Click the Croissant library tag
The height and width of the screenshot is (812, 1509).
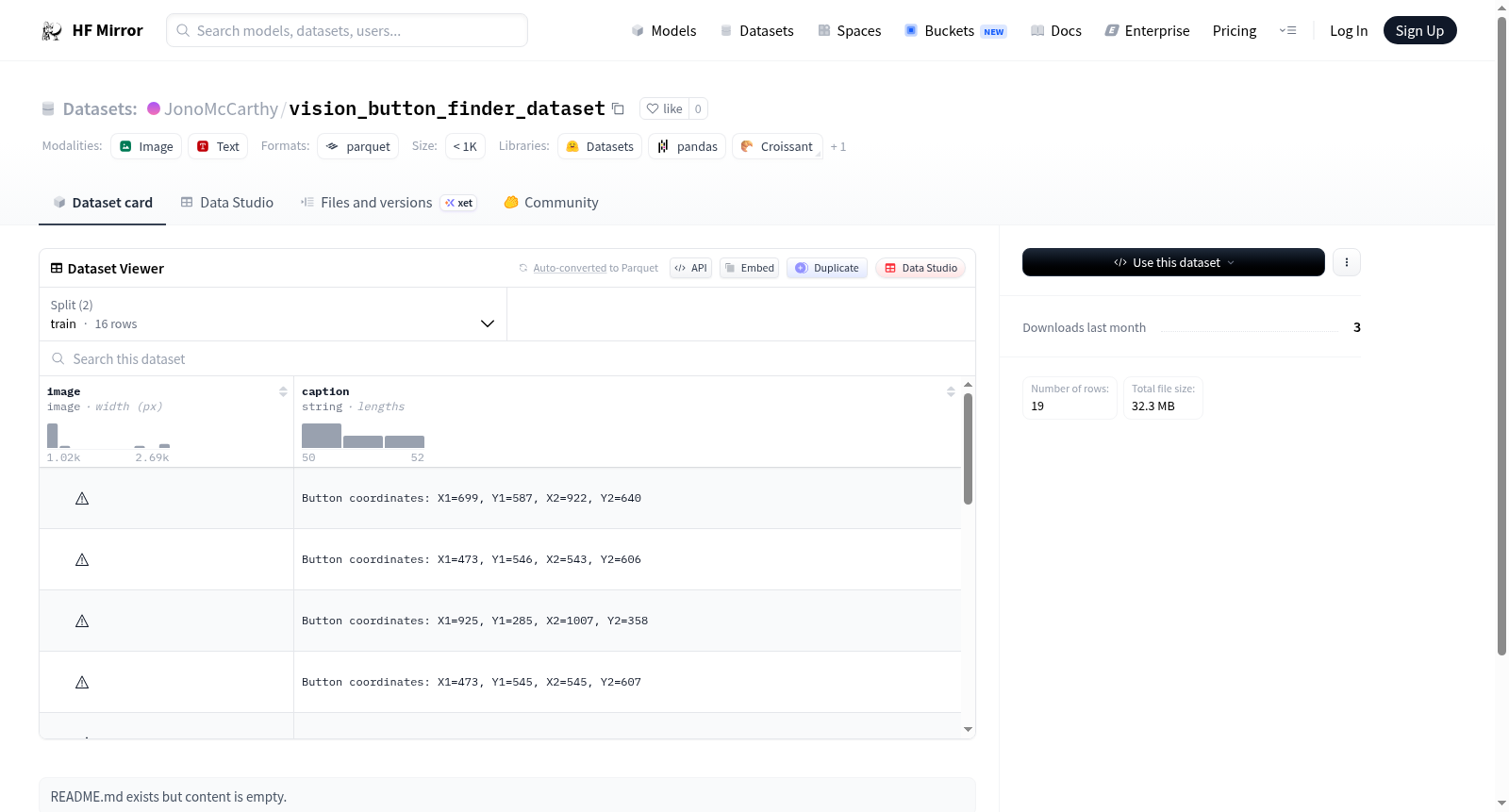(x=777, y=146)
